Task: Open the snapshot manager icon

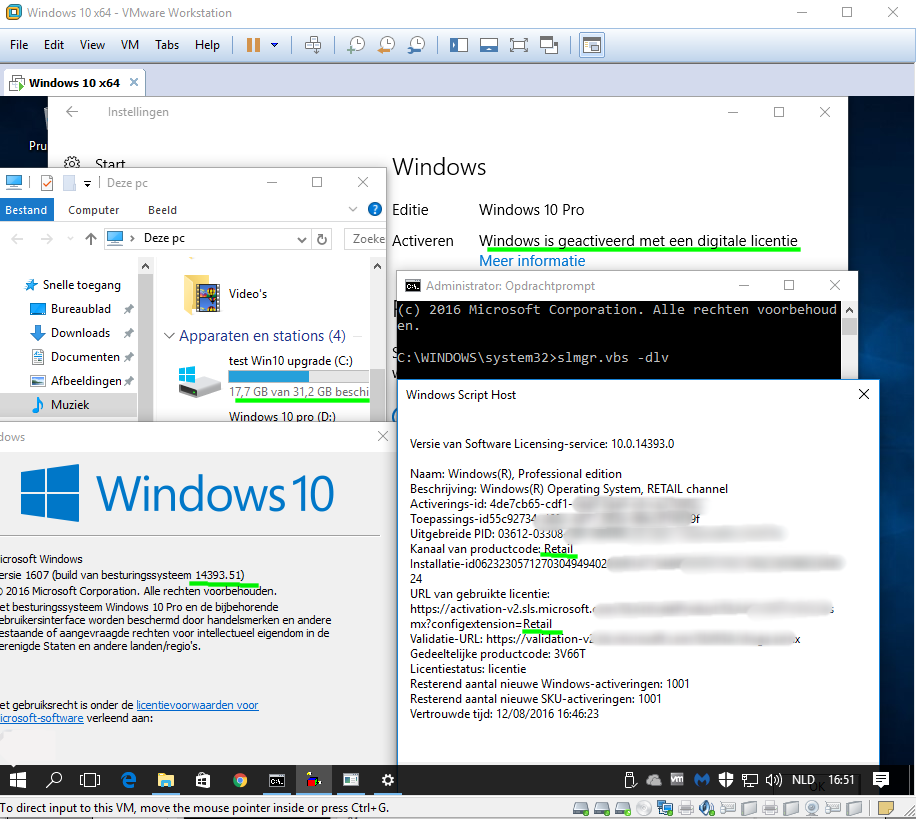Action: 416,45
